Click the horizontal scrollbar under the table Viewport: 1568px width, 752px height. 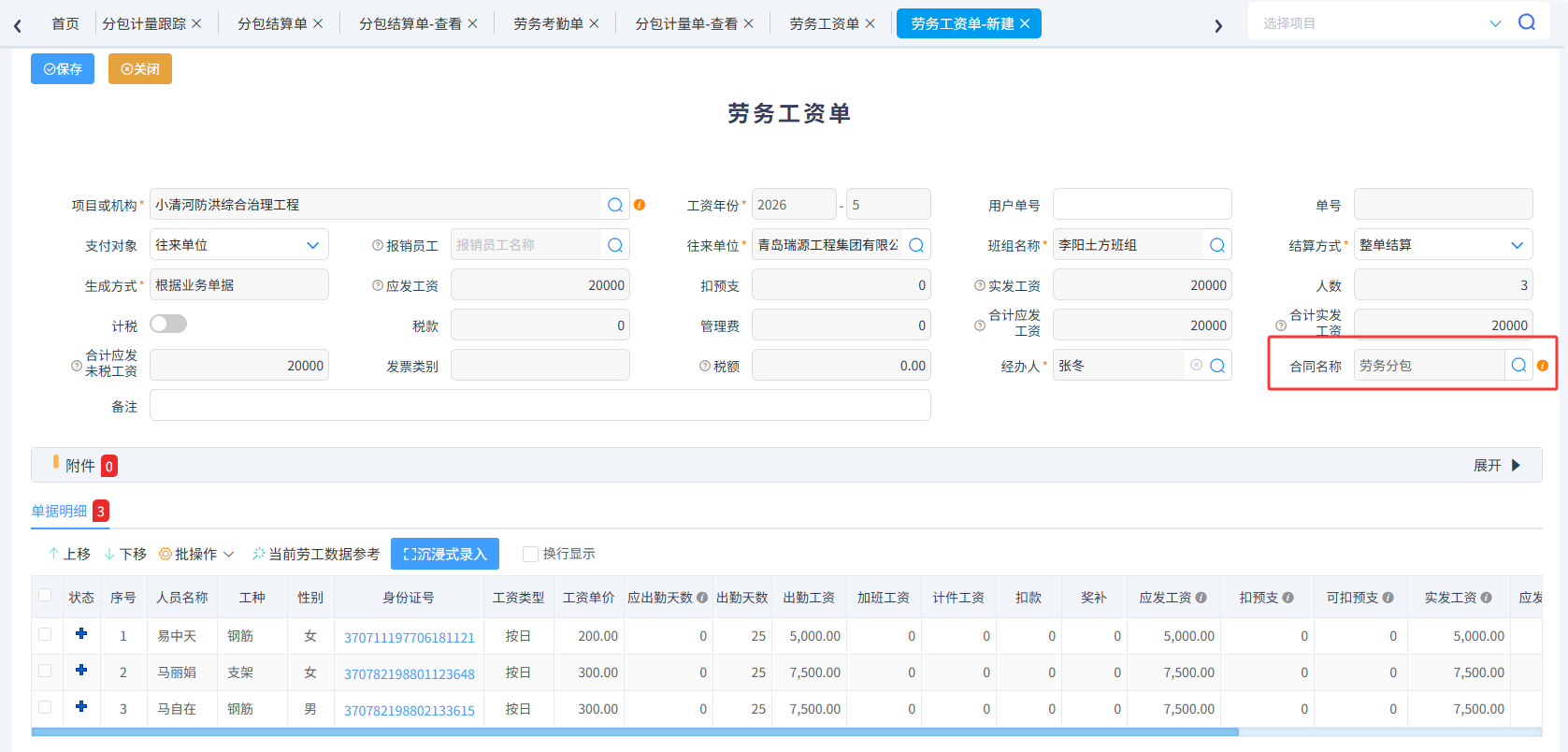(x=635, y=732)
